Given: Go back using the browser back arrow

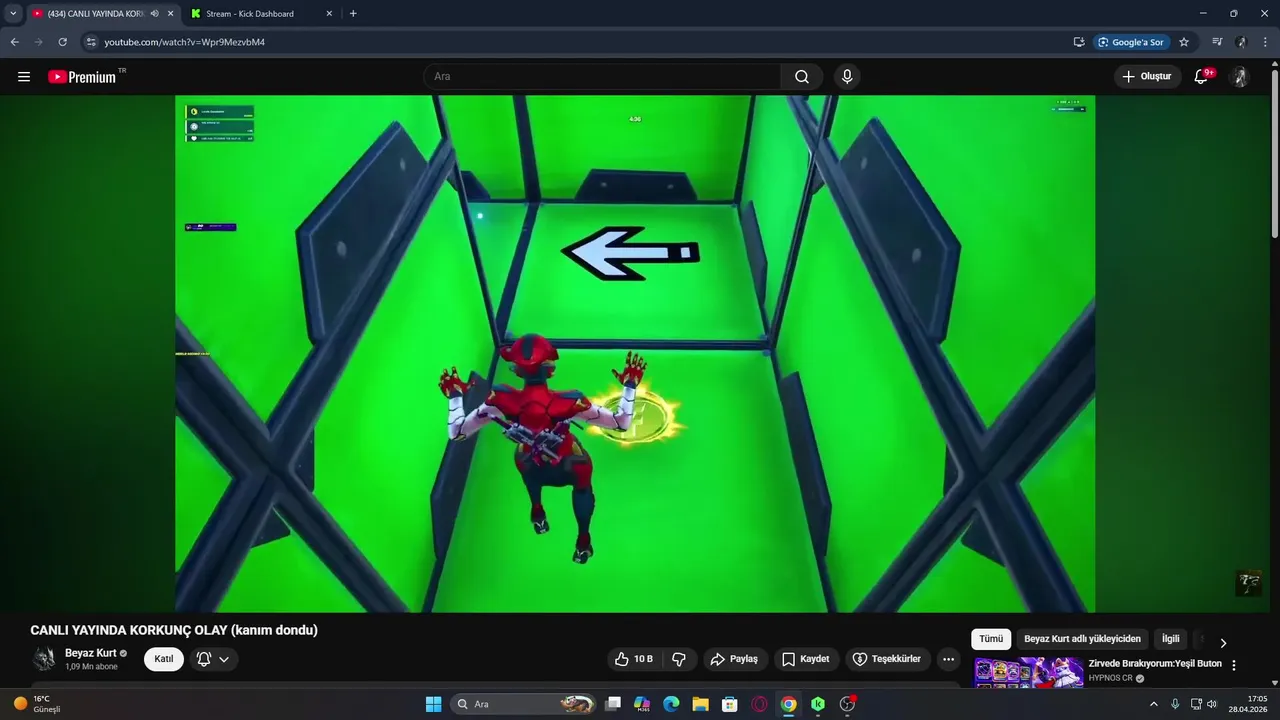Looking at the screenshot, I should 14,42.
